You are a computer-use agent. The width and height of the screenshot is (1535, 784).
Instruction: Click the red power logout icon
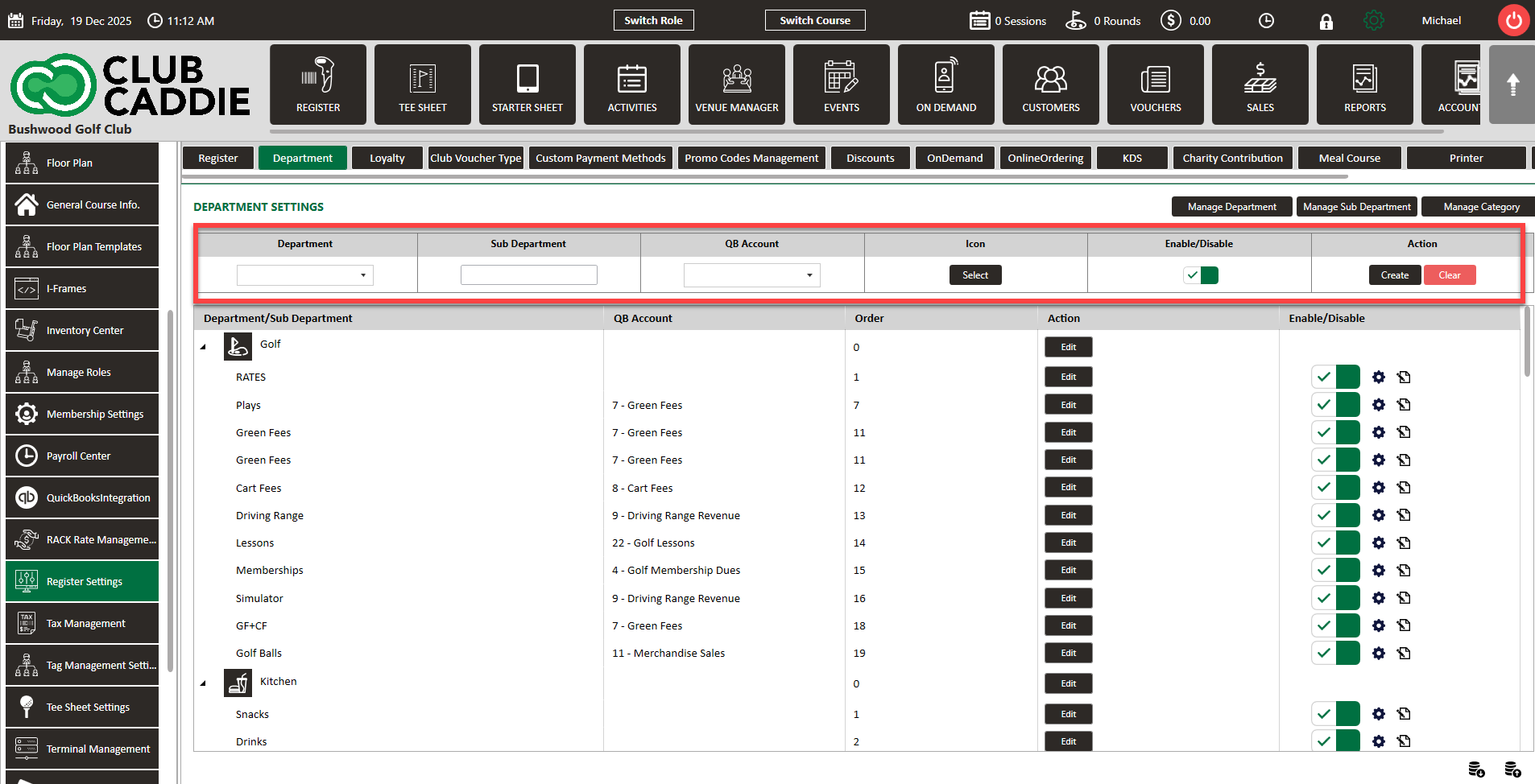(x=1513, y=21)
